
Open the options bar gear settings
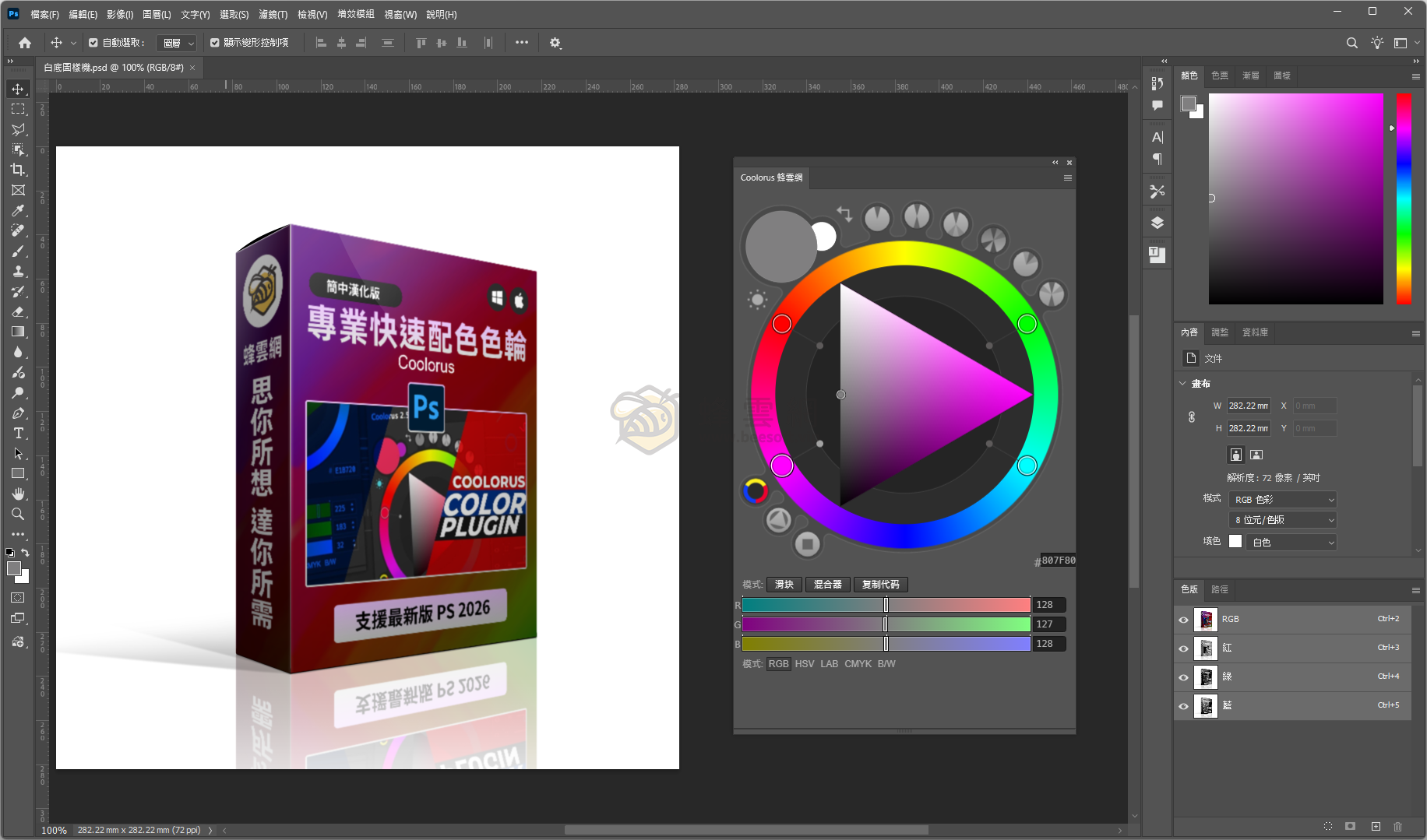(x=555, y=43)
